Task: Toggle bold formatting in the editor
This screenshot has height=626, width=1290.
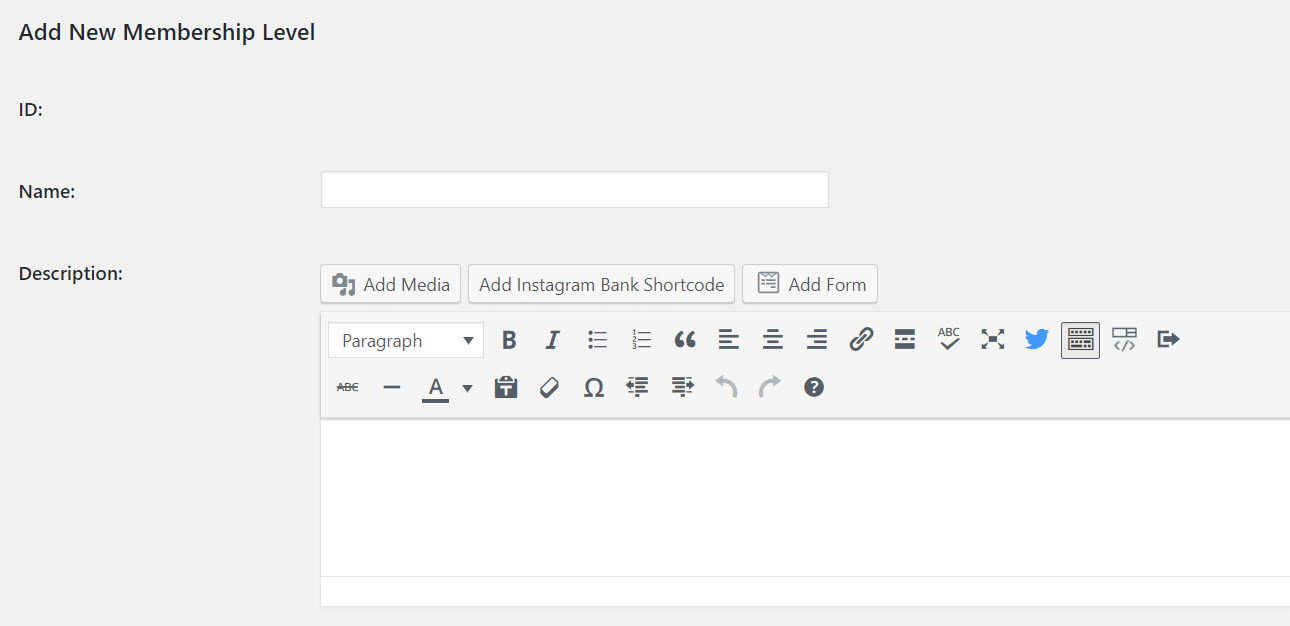Action: click(x=509, y=339)
